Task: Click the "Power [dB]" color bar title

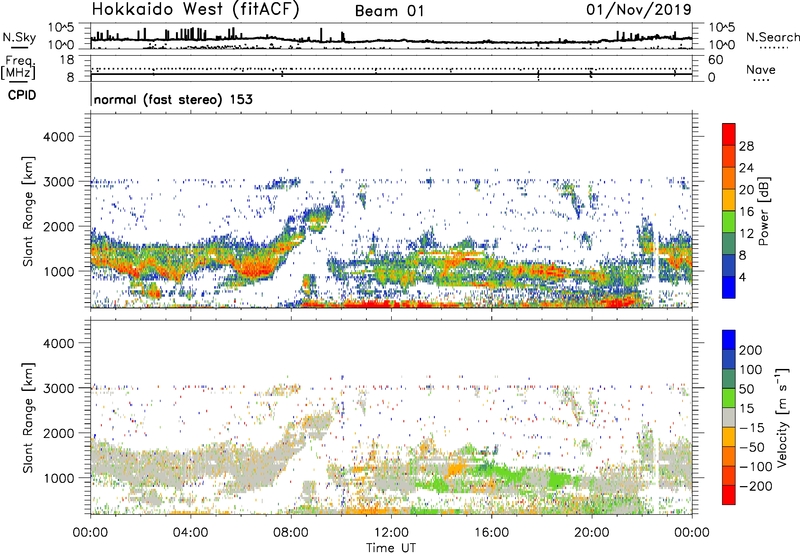Action: [x=763, y=211]
